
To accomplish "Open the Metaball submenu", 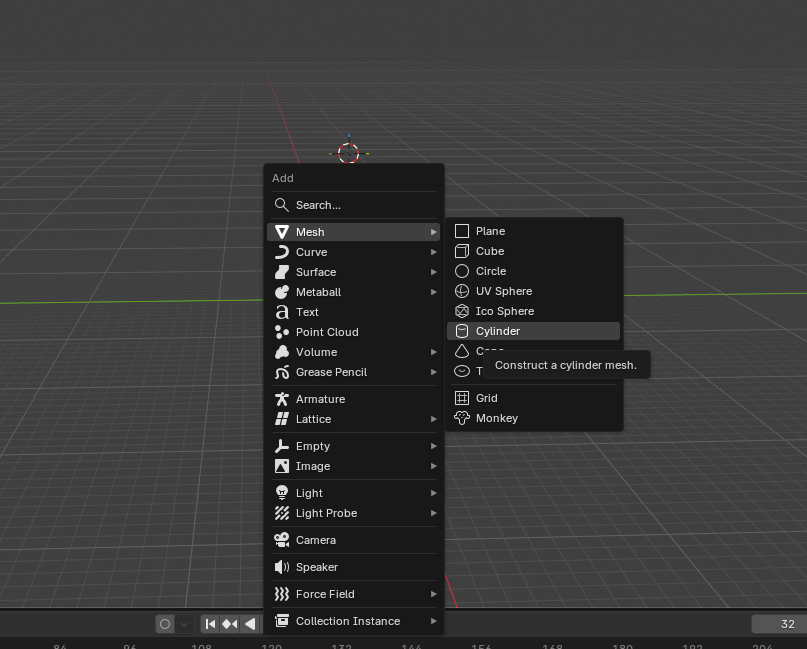I will tap(354, 292).
